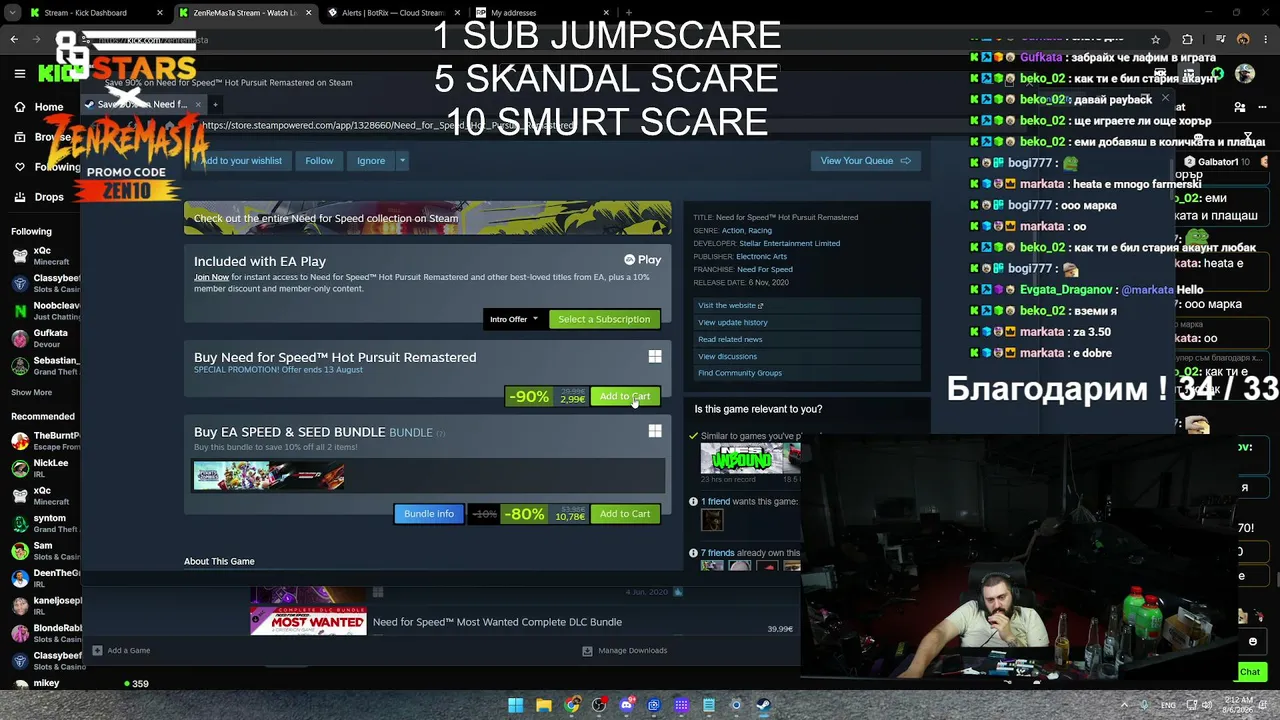Open File Explorer from taskbar
The image size is (1280, 720).
(x=543, y=705)
